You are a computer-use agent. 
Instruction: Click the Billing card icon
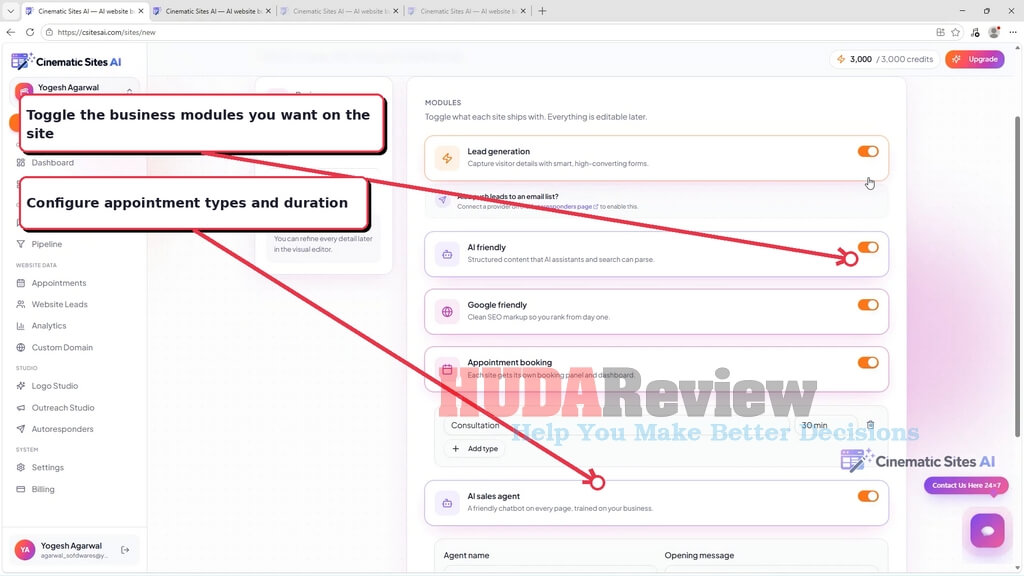click(21, 489)
